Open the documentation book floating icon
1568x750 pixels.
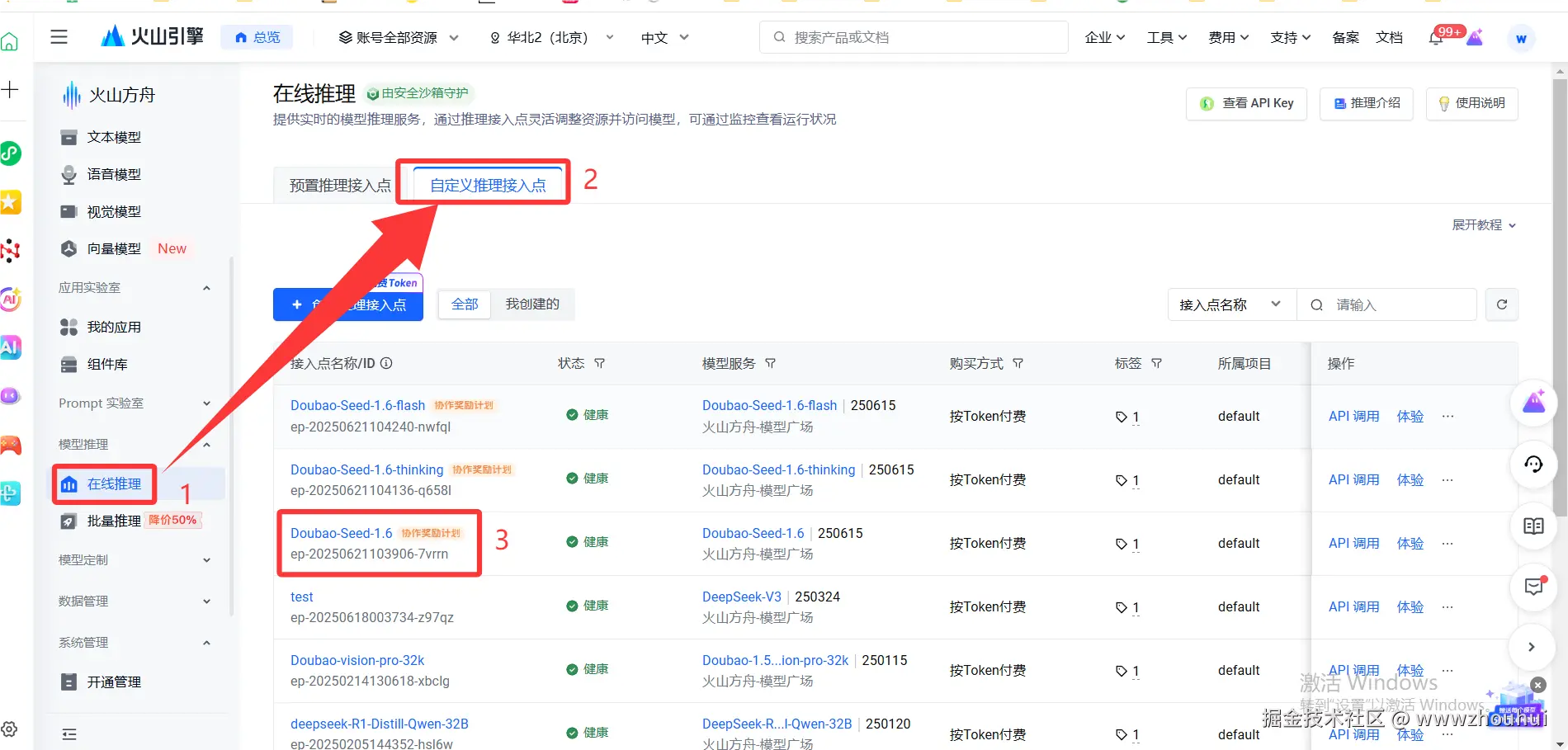click(1533, 526)
